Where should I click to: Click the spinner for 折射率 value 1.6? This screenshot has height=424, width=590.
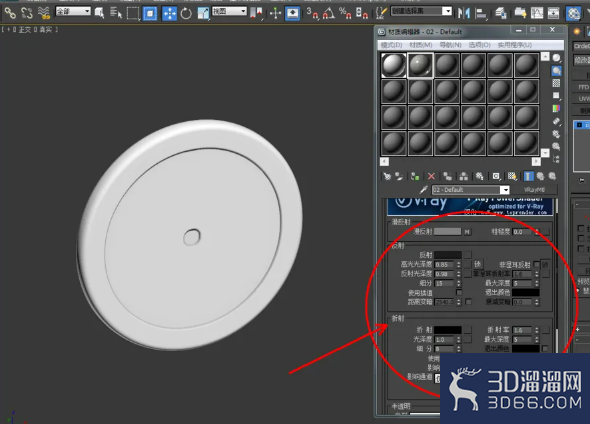[537, 330]
